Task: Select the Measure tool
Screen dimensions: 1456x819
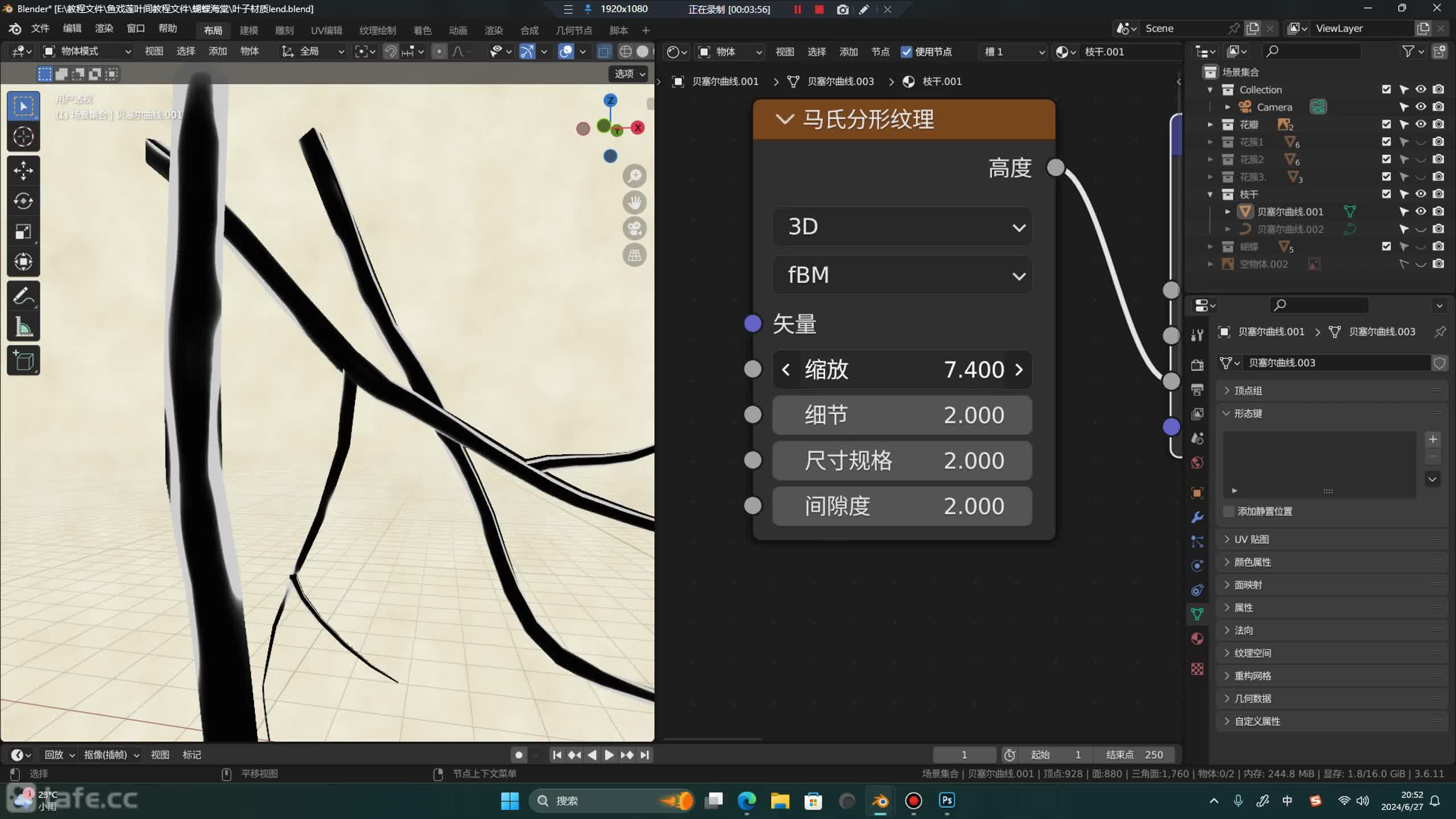Action: coord(23,326)
